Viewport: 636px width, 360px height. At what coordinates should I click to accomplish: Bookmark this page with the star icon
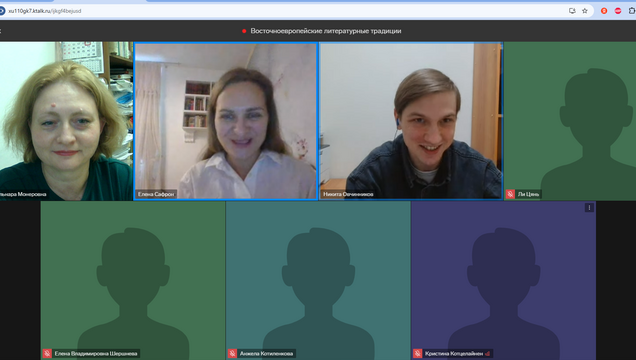(584, 11)
